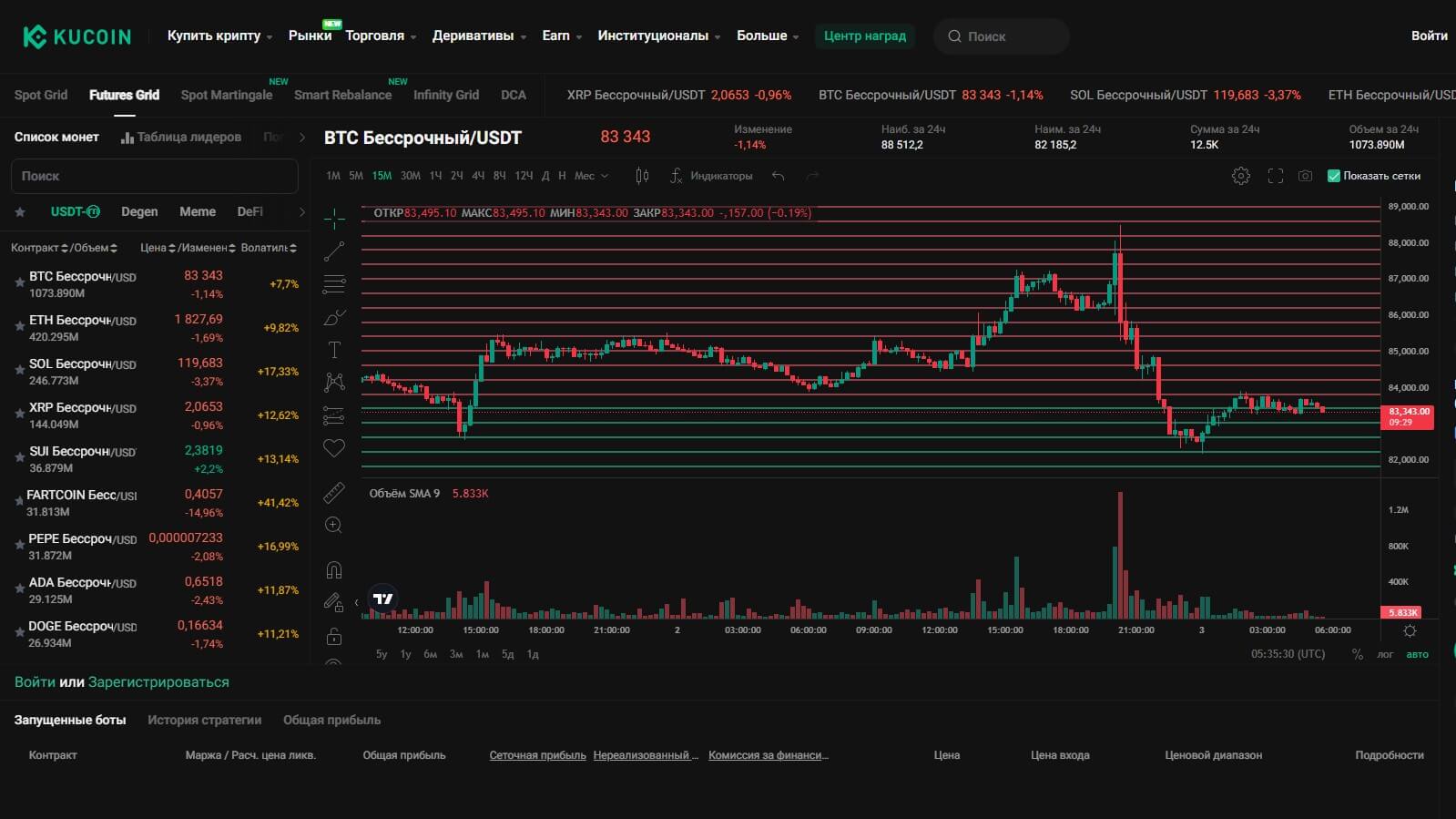
Task: Open the История стратегии tab
Action: pos(204,720)
